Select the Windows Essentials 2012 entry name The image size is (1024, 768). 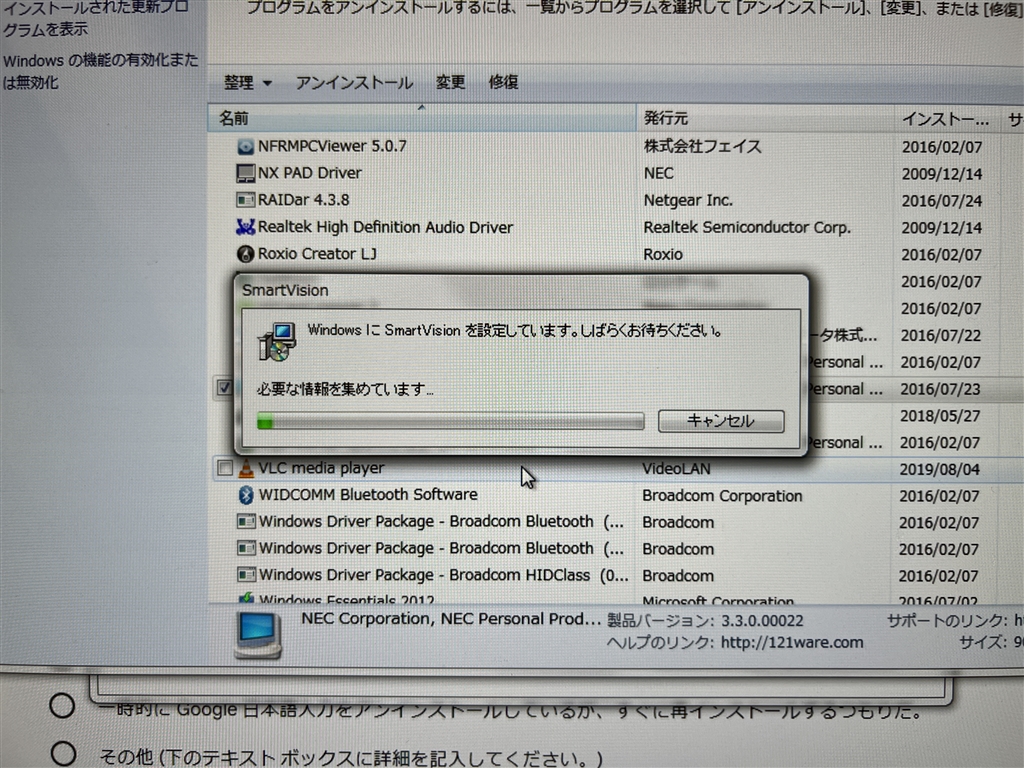click(x=347, y=598)
